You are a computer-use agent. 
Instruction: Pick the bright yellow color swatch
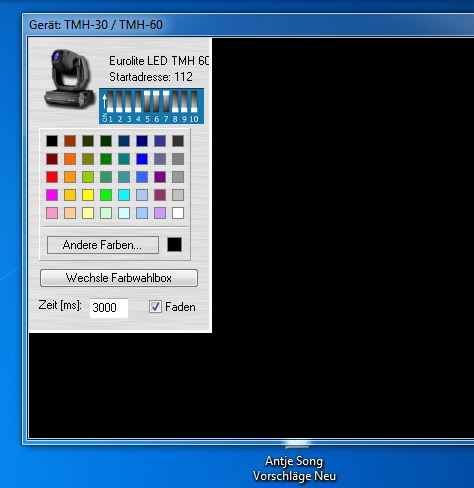[88, 195]
